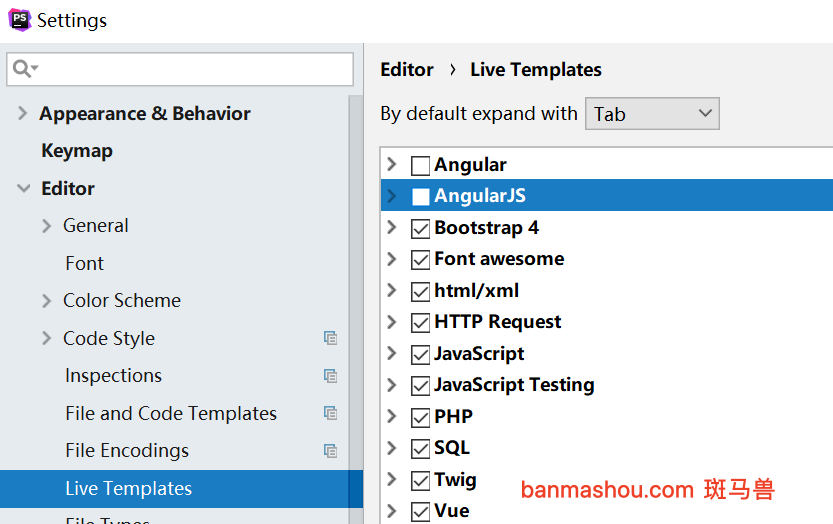Viewport: 833px width, 524px height.
Task: Uncheck the HTTP Request template group
Action: point(420,323)
